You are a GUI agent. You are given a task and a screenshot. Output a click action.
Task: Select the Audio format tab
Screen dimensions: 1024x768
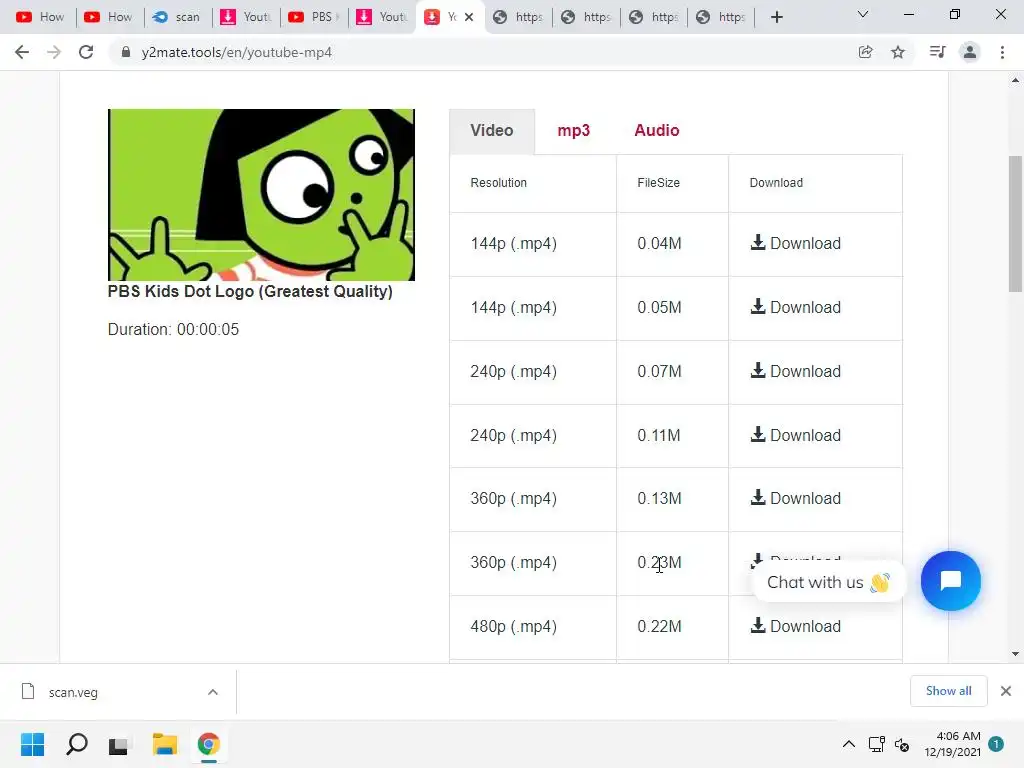click(657, 131)
